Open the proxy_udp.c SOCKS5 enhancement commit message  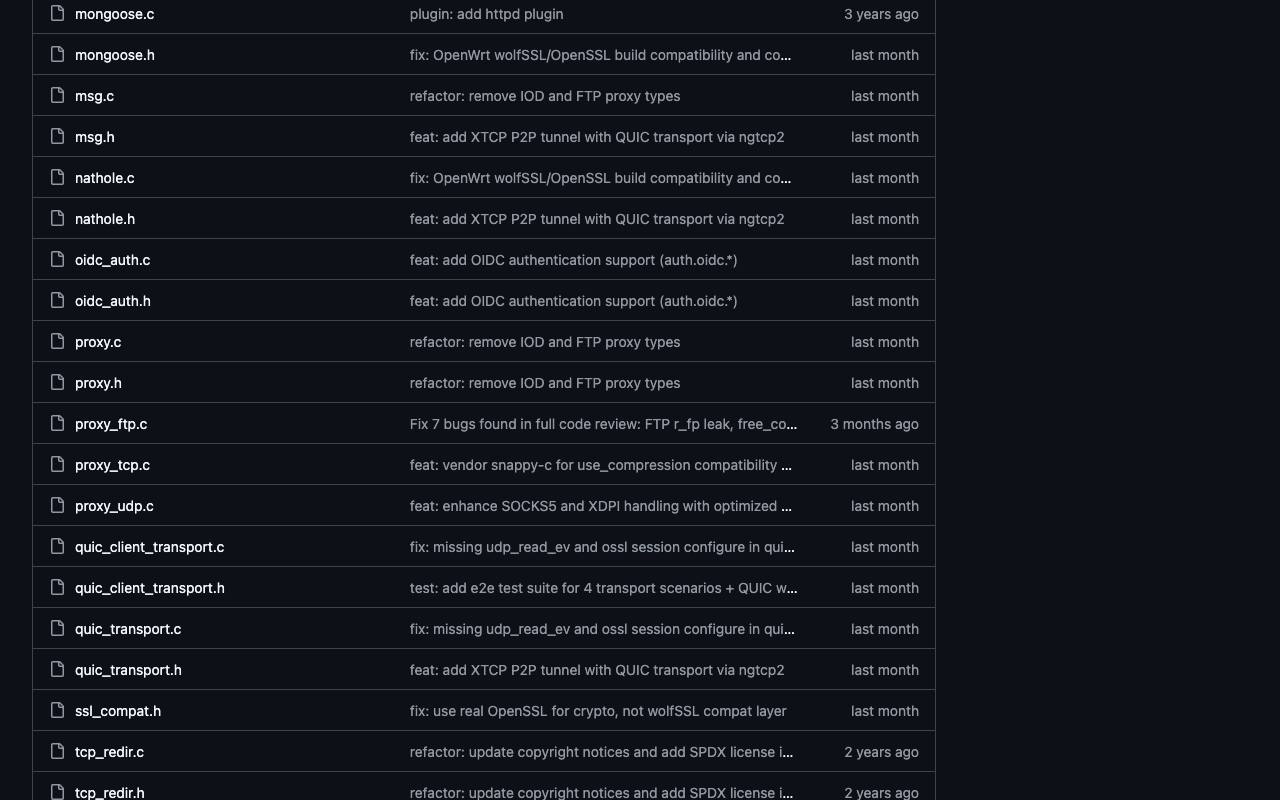[x=601, y=506]
